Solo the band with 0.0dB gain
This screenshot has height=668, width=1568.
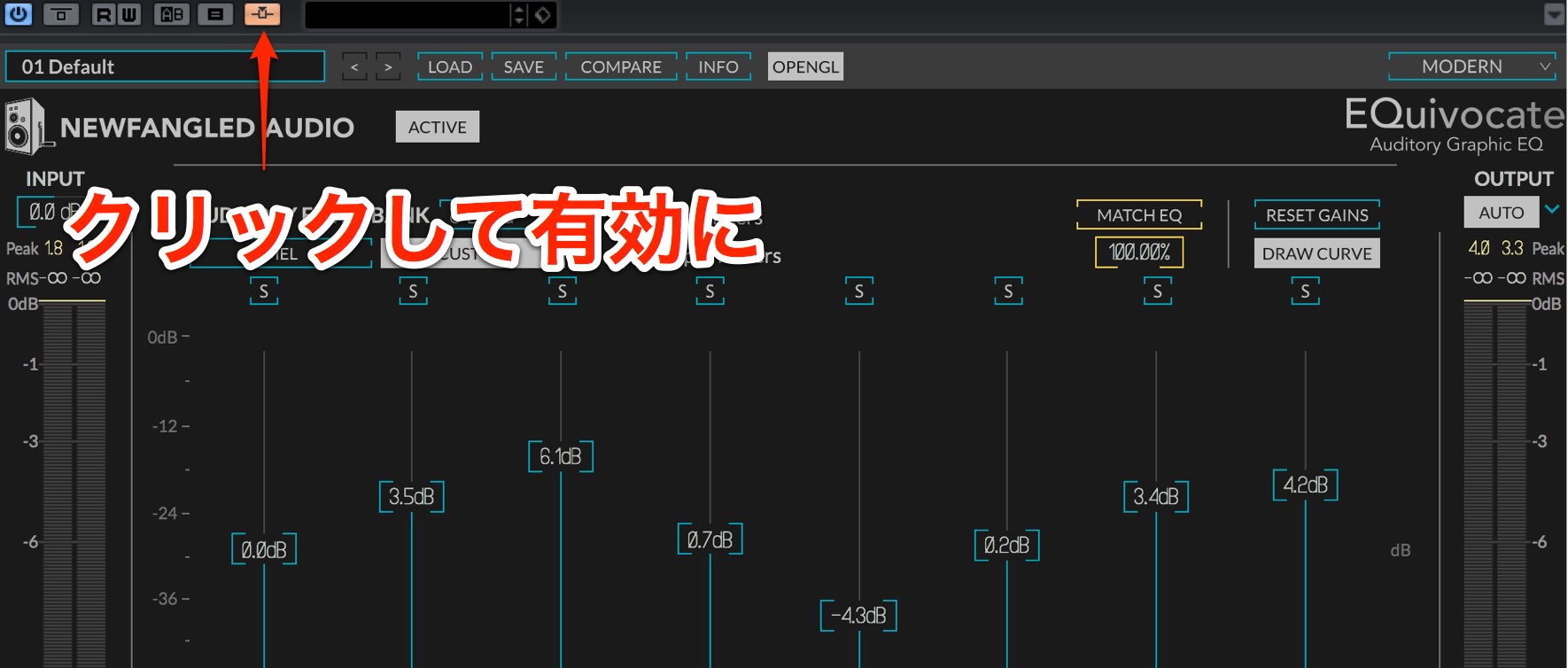pos(264,291)
